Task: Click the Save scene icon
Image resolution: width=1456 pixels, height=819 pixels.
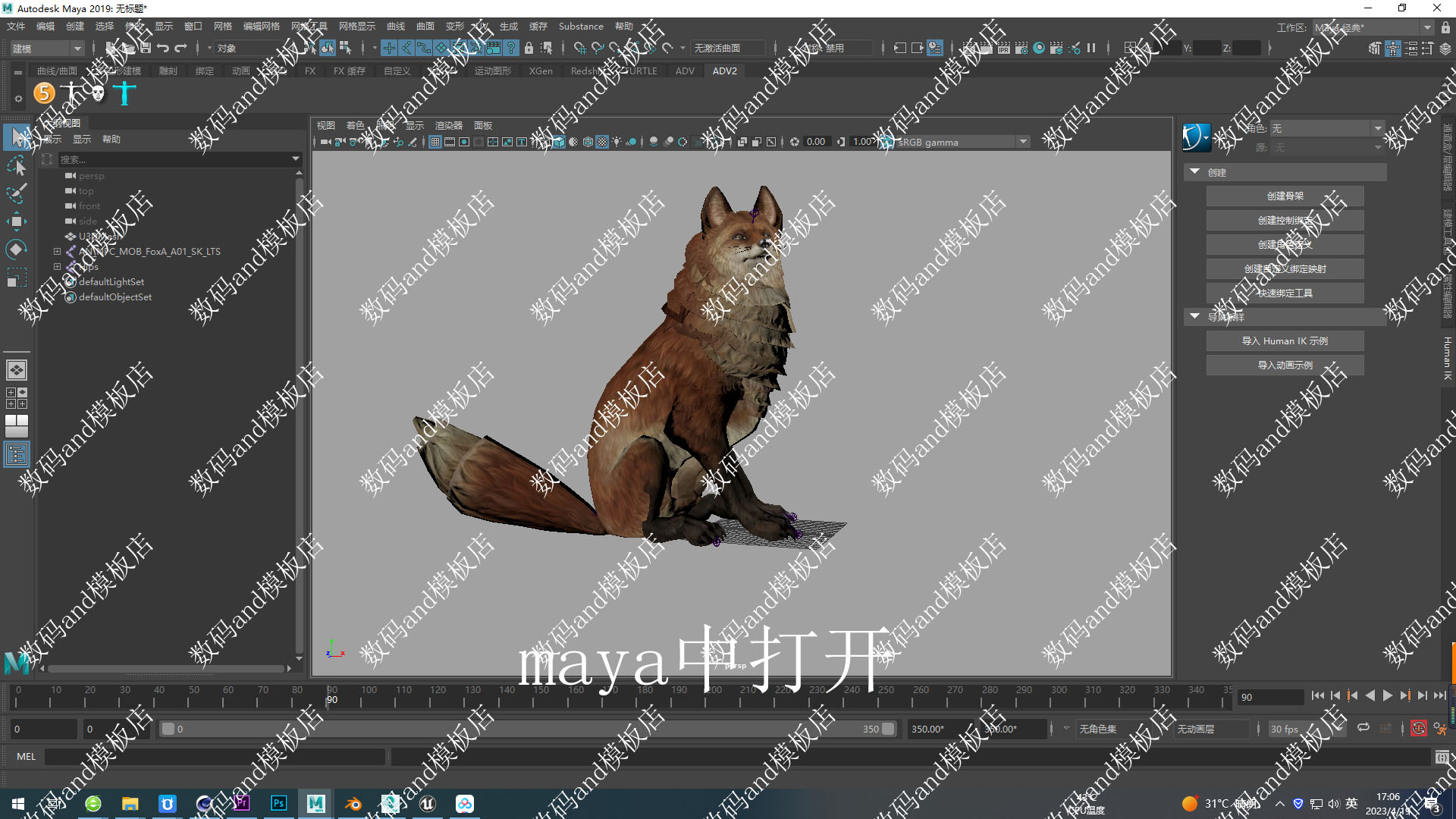Action: click(x=145, y=48)
